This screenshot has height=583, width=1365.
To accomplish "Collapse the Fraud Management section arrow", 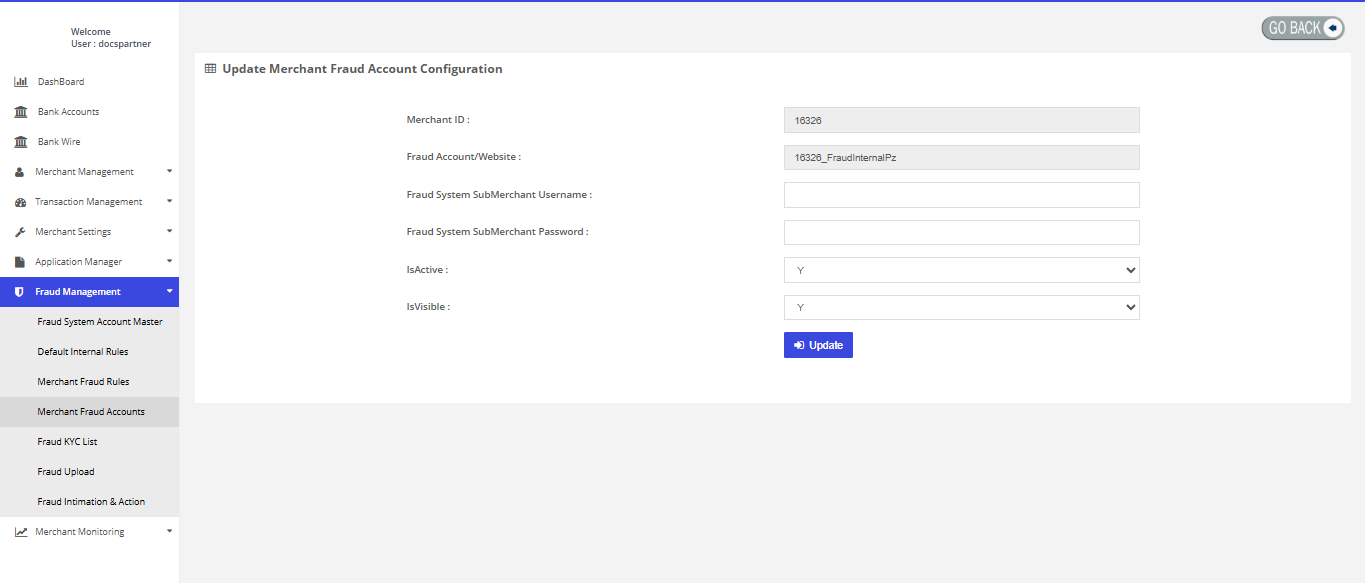I will (x=169, y=291).
